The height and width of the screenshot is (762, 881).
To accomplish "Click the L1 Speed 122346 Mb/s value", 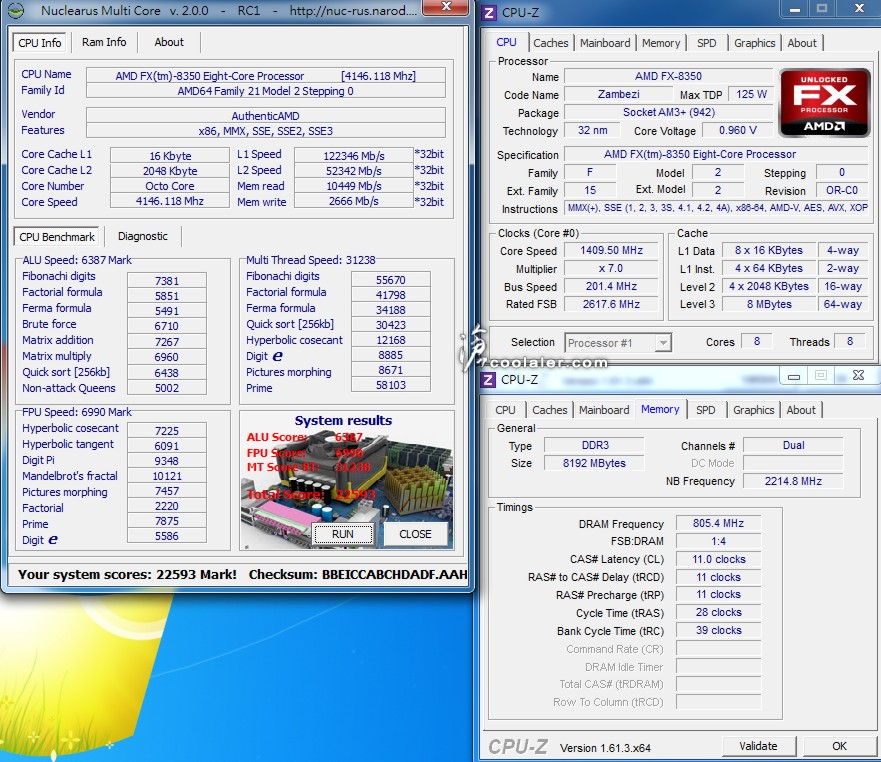I will point(353,156).
